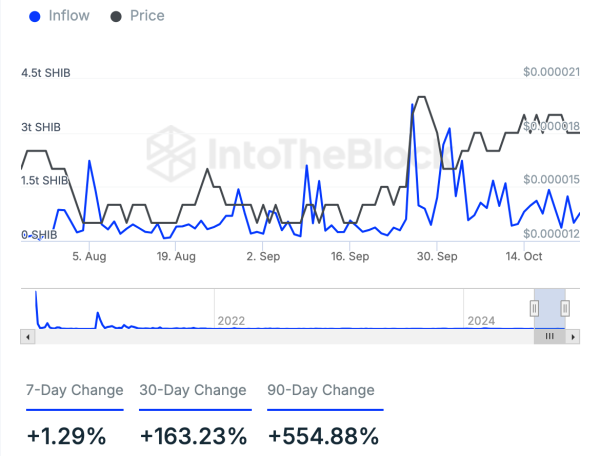Select the 90-Day Change tab
The image size is (600, 456).
pyautogui.click(x=321, y=390)
